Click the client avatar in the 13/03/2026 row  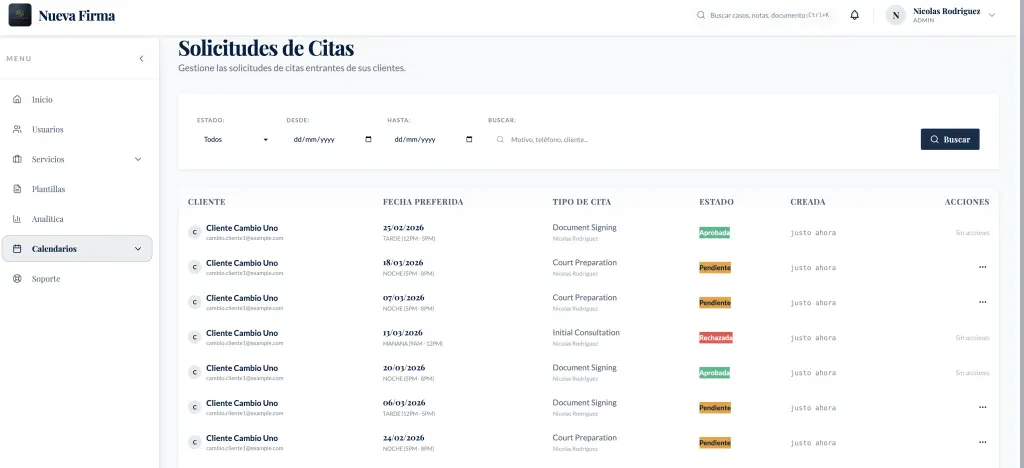point(195,337)
